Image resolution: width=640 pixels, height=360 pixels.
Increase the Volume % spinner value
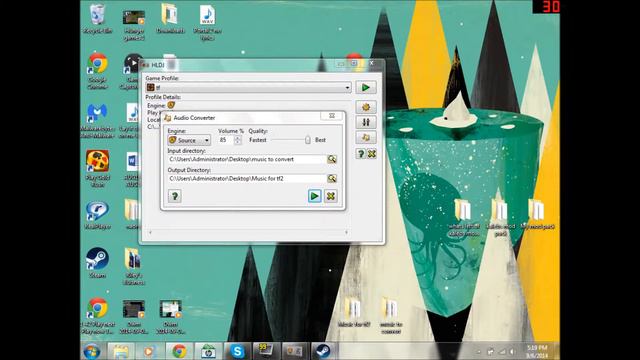point(238,138)
